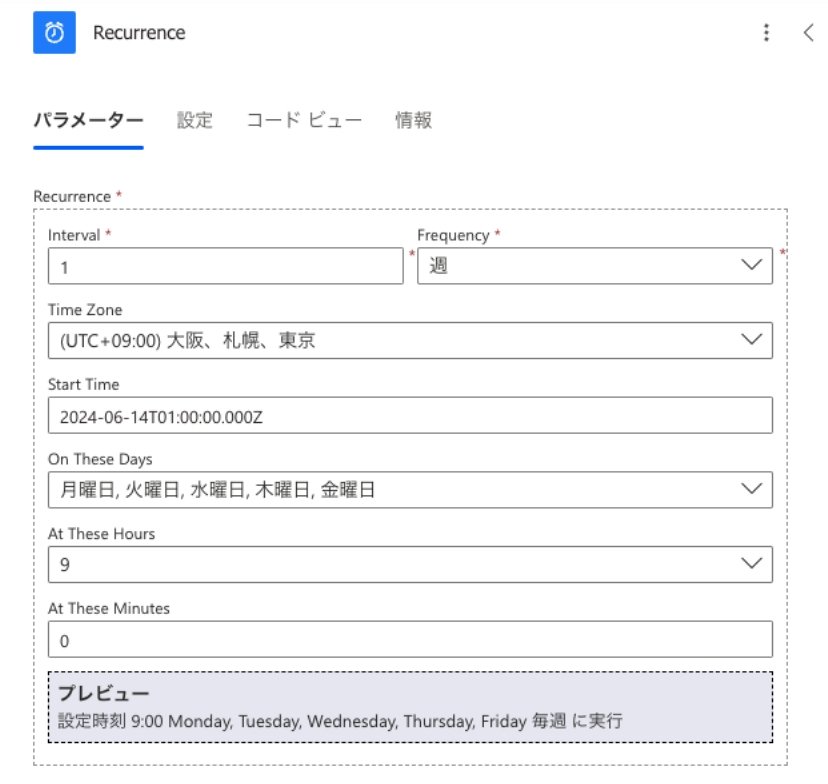Viewport: 828px width, 784px height.
Task: Collapse panel with the chevron arrow
Action: pyautogui.click(x=808, y=32)
